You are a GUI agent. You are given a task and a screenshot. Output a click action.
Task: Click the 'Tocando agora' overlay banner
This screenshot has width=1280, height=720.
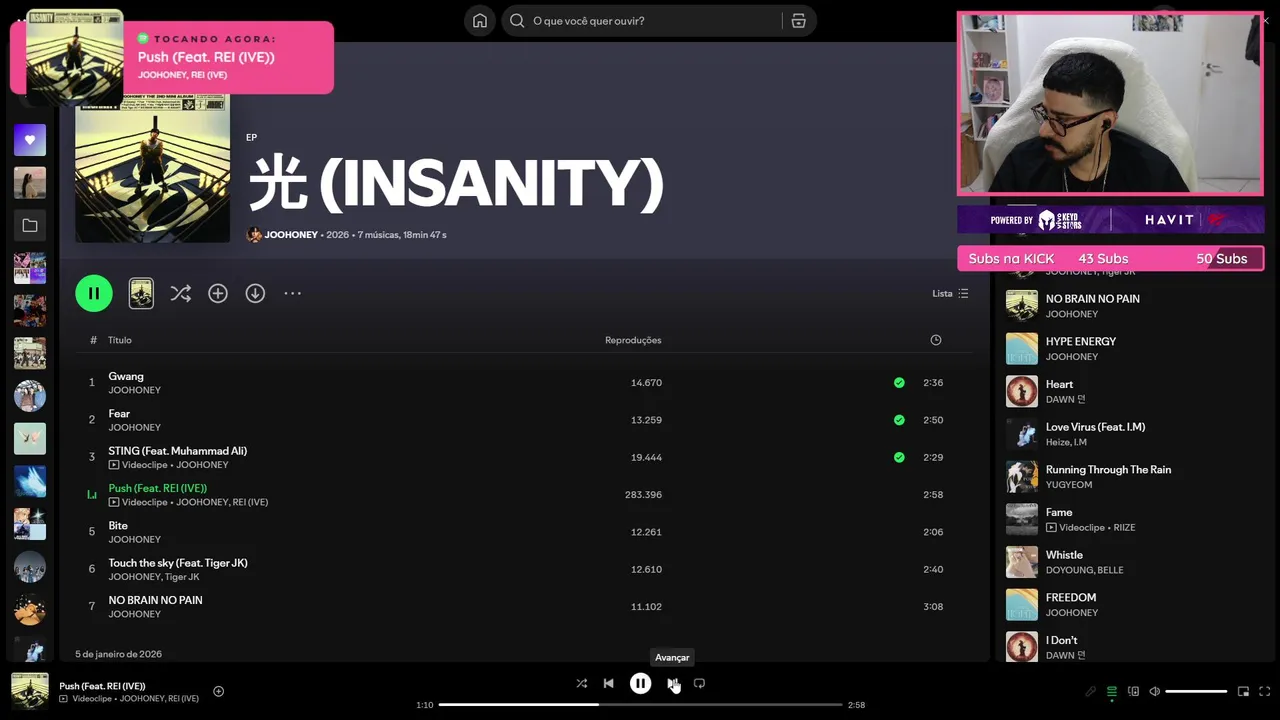172,57
